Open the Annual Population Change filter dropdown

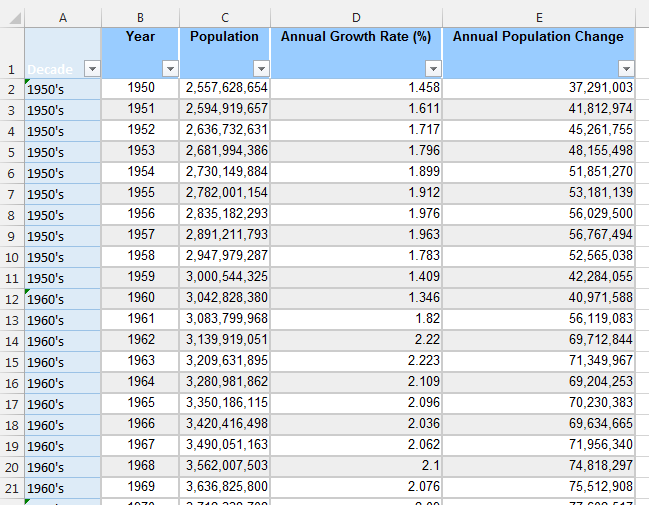(626, 68)
